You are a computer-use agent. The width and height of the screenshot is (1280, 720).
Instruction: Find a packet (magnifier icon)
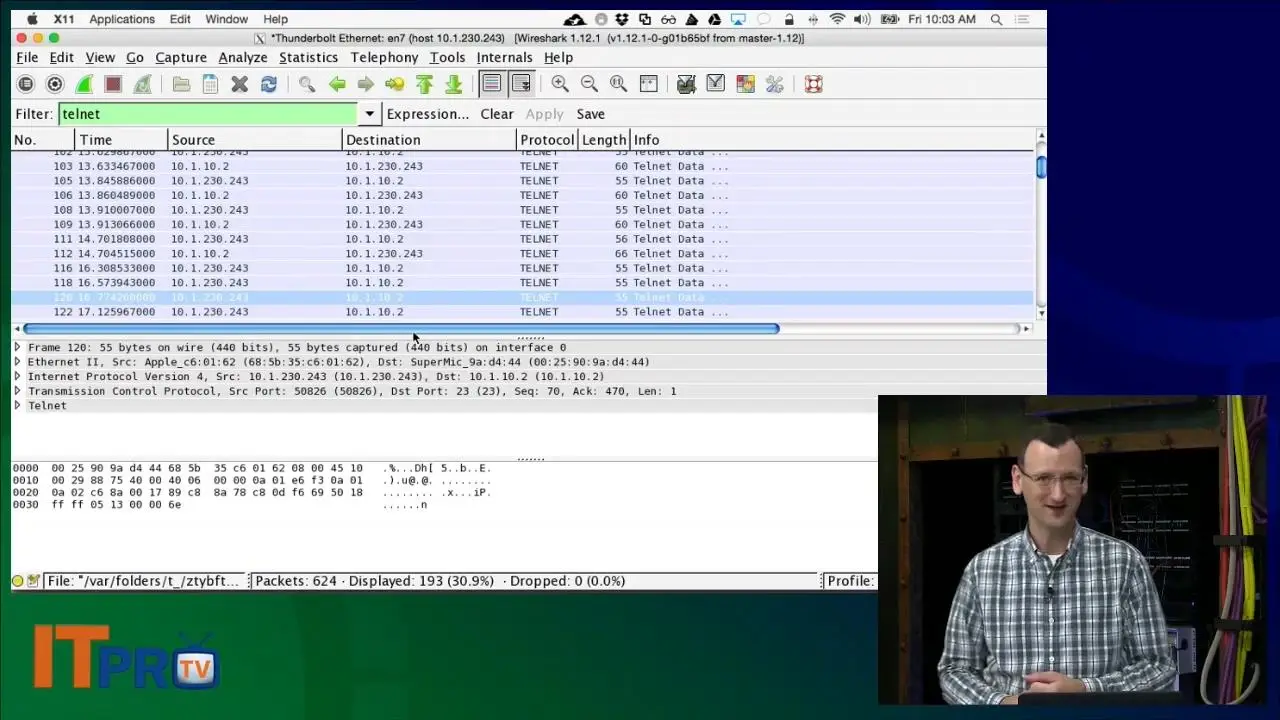[307, 84]
